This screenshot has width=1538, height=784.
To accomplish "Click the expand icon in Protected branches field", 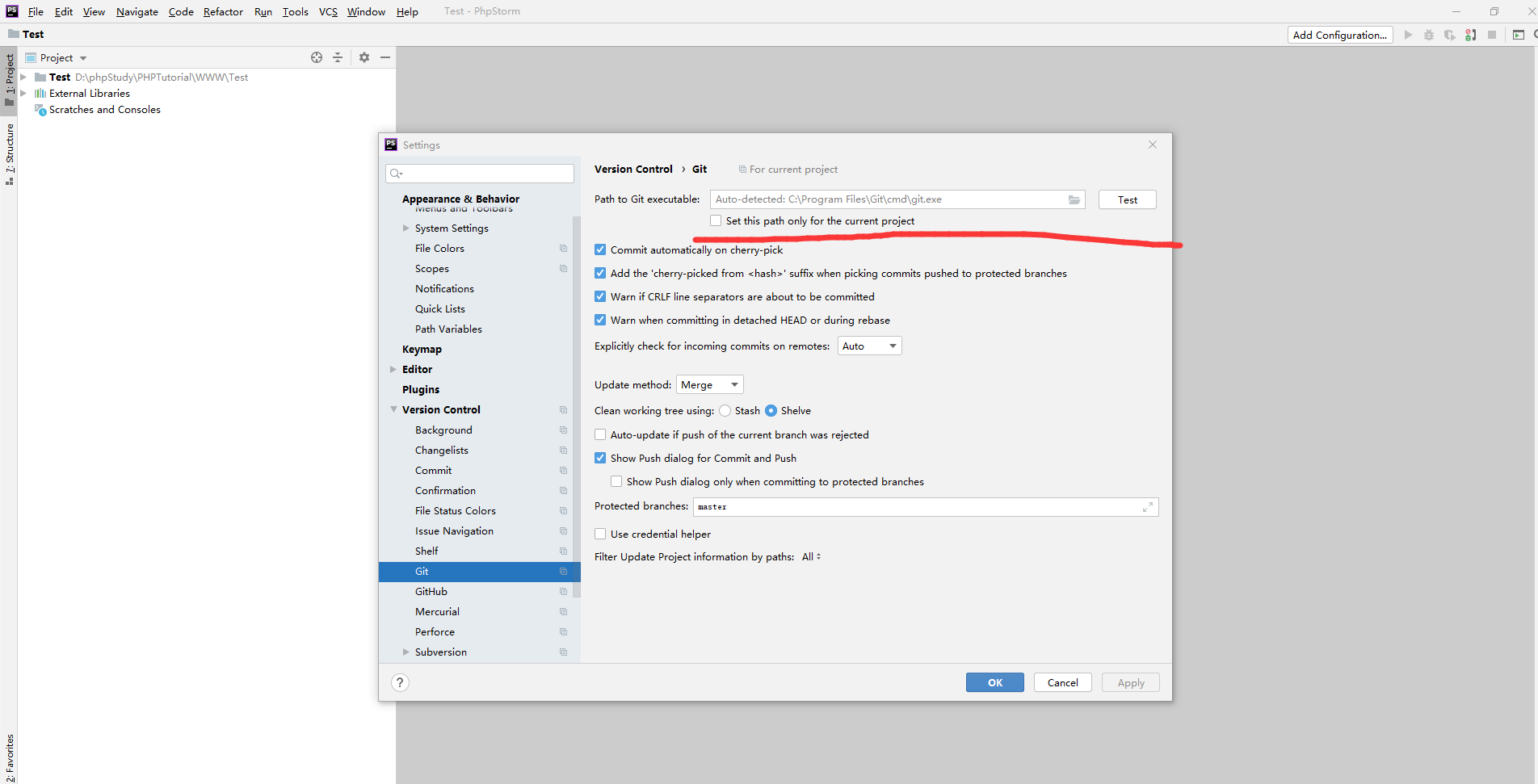I will pos(1148,507).
